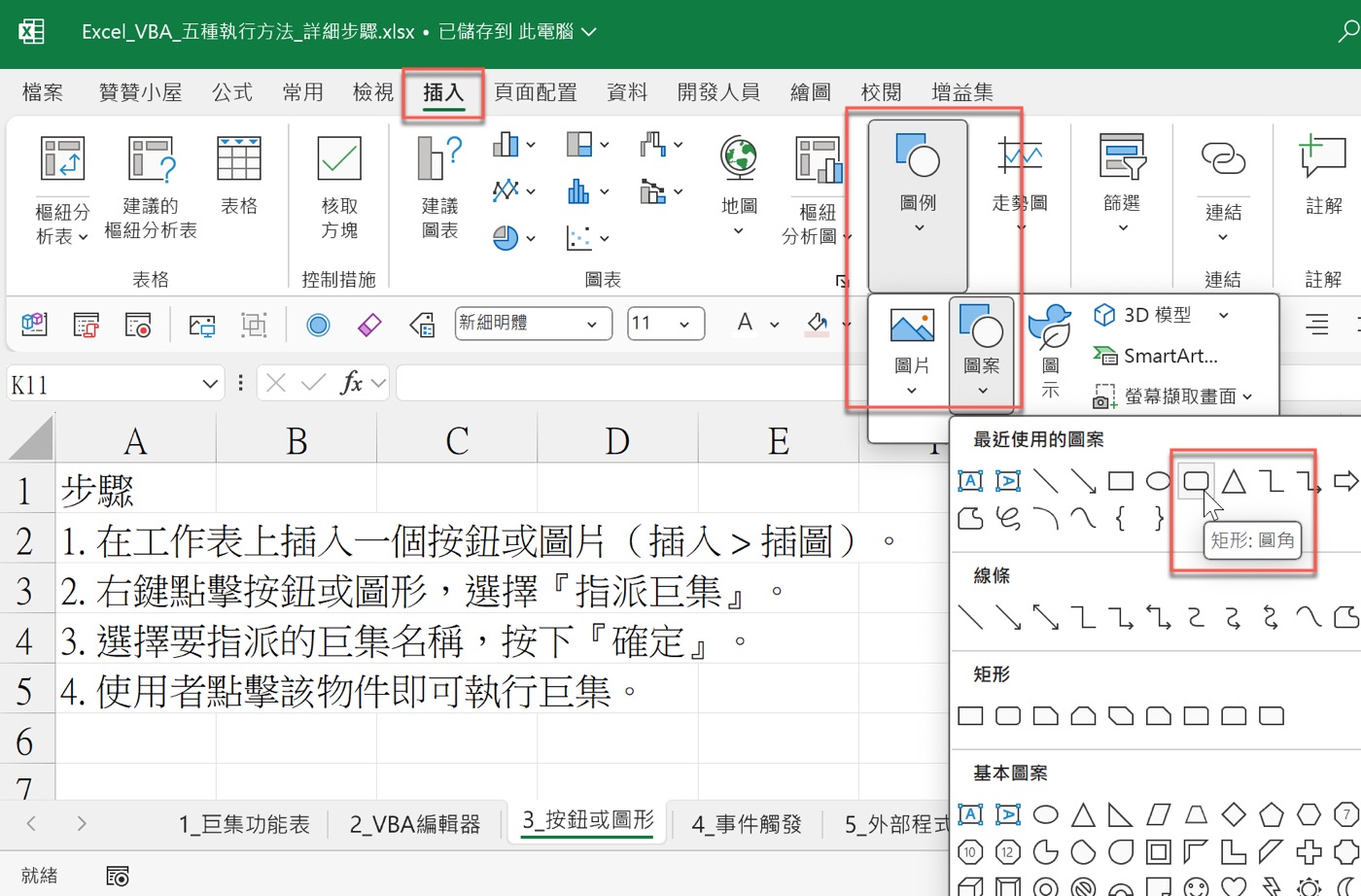Select the triangle in recently used shapes
The height and width of the screenshot is (896, 1361).
point(1234,480)
